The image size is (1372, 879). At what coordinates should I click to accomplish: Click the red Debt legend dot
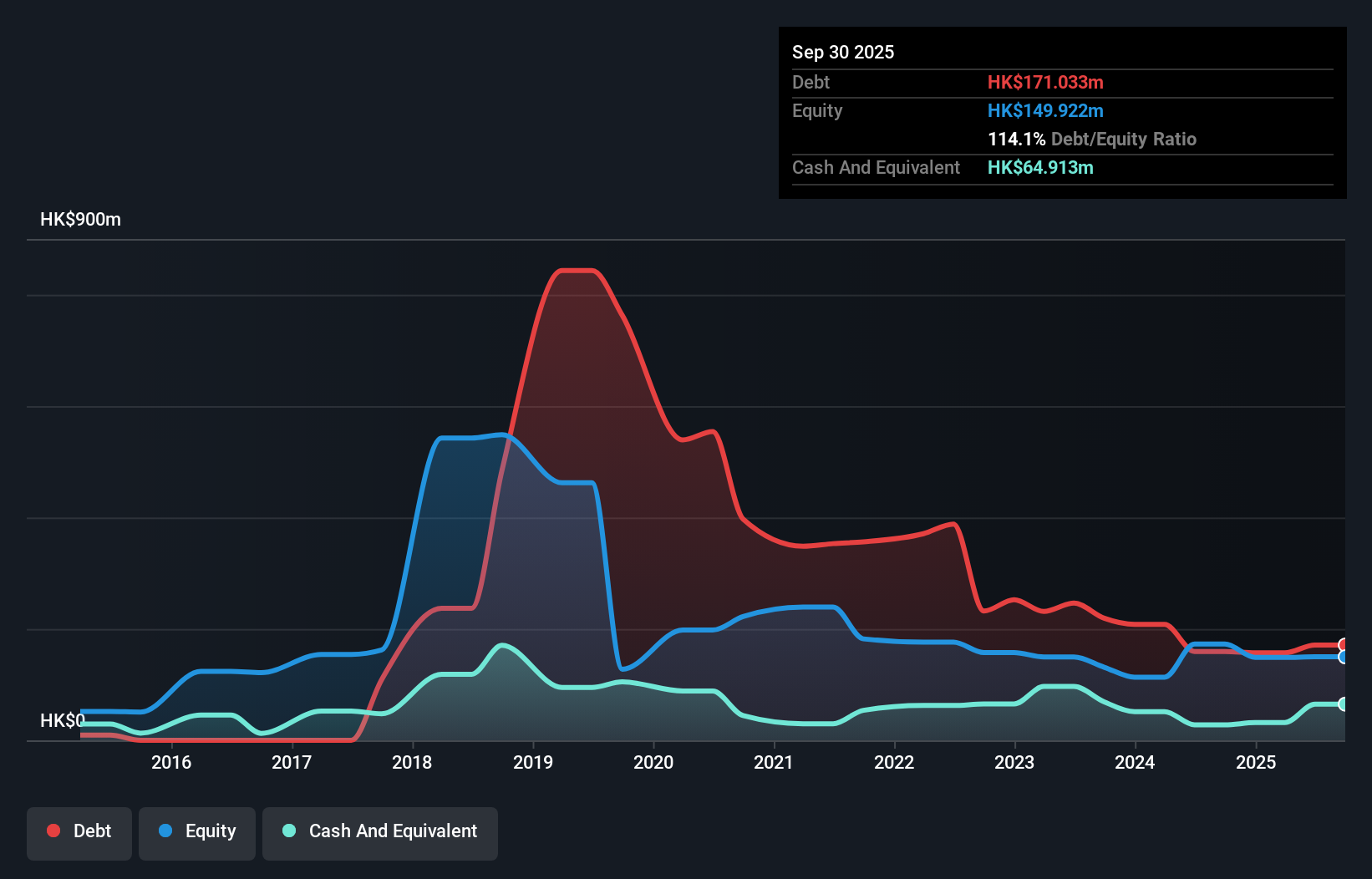(53, 831)
